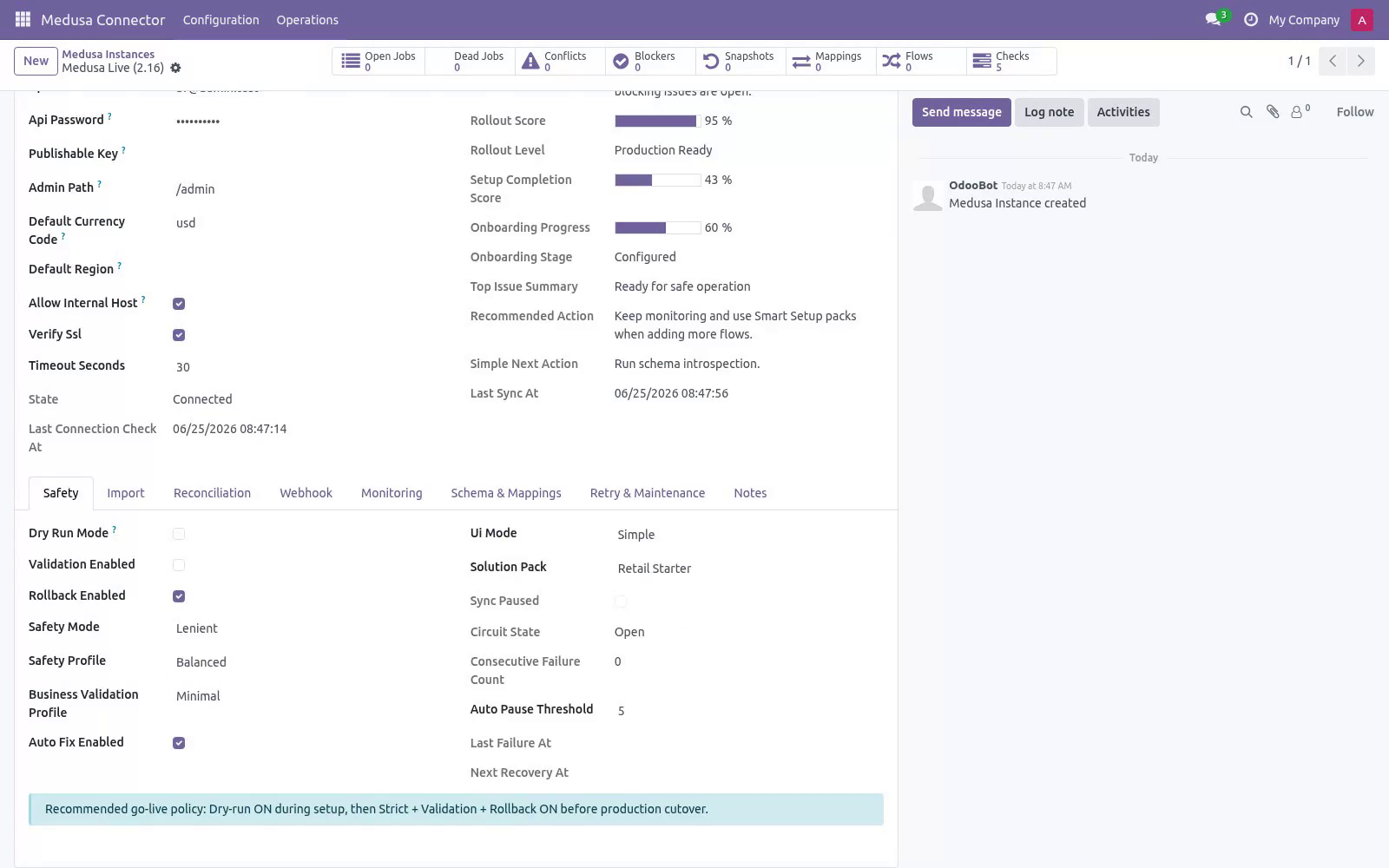Open the Mappings arrows stat button
1389x868 pixels.
pos(831,61)
